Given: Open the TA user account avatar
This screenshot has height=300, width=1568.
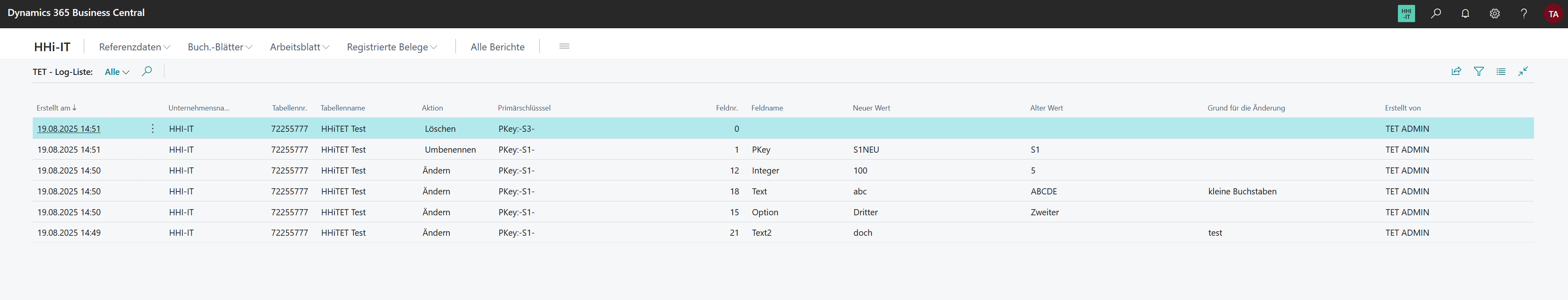Looking at the screenshot, I should [1553, 14].
